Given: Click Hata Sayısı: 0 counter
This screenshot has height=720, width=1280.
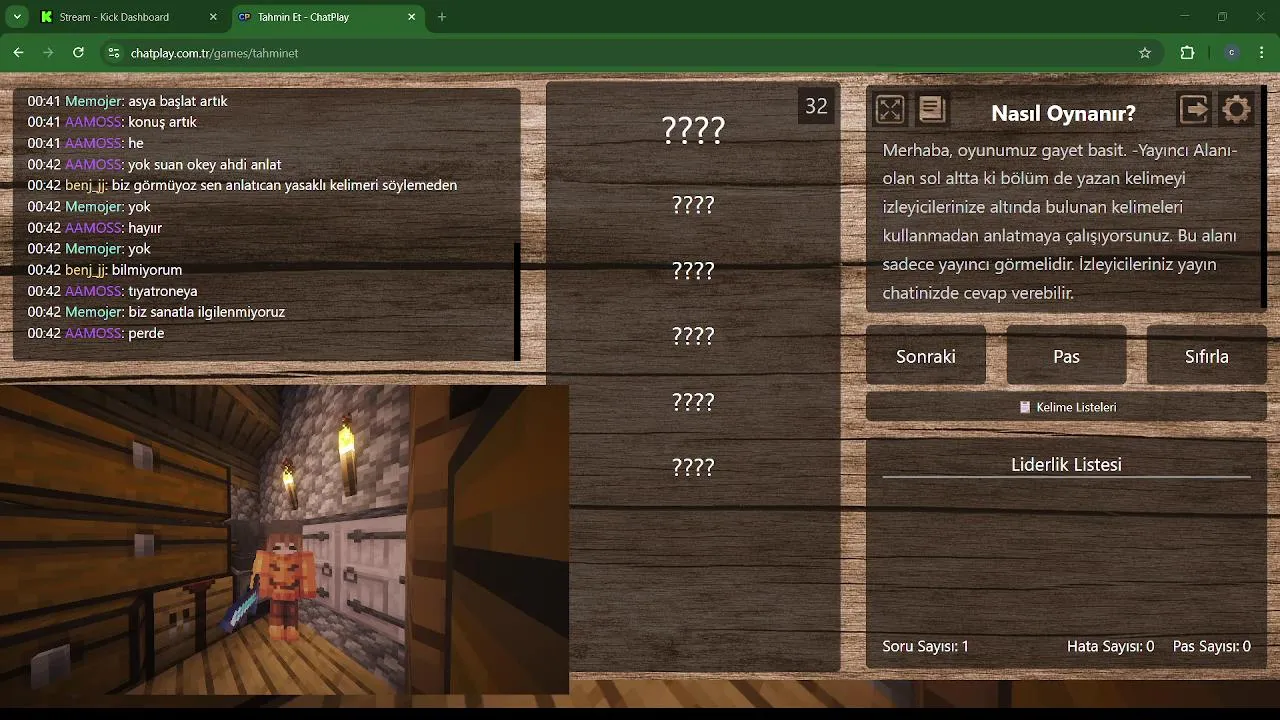Looking at the screenshot, I should 1110,647.
